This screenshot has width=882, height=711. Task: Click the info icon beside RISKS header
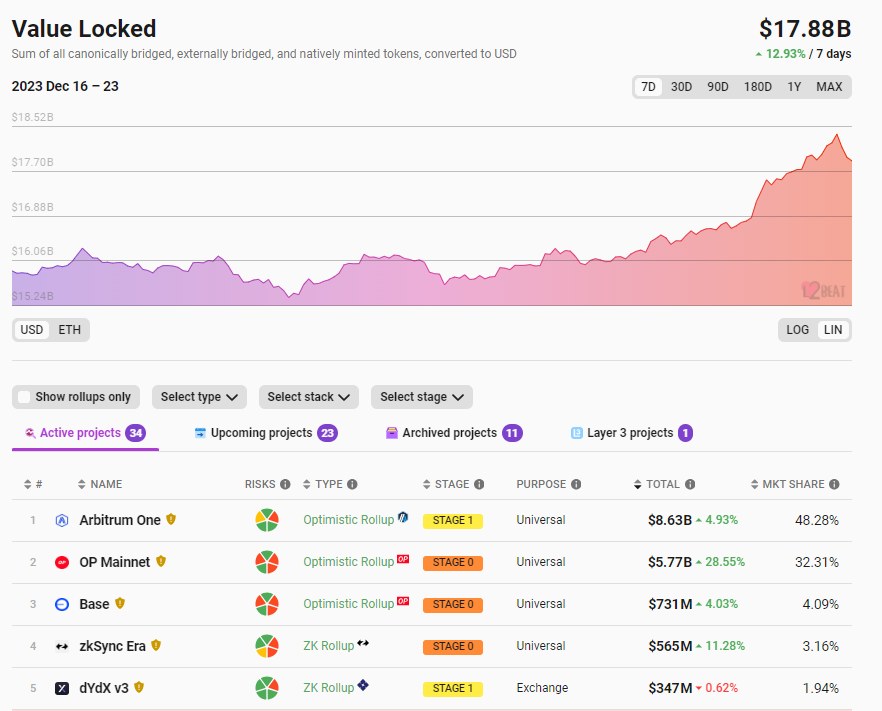(285, 484)
